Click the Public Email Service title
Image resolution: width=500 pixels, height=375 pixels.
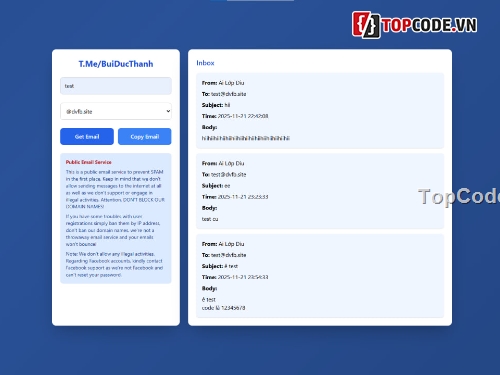(x=89, y=162)
